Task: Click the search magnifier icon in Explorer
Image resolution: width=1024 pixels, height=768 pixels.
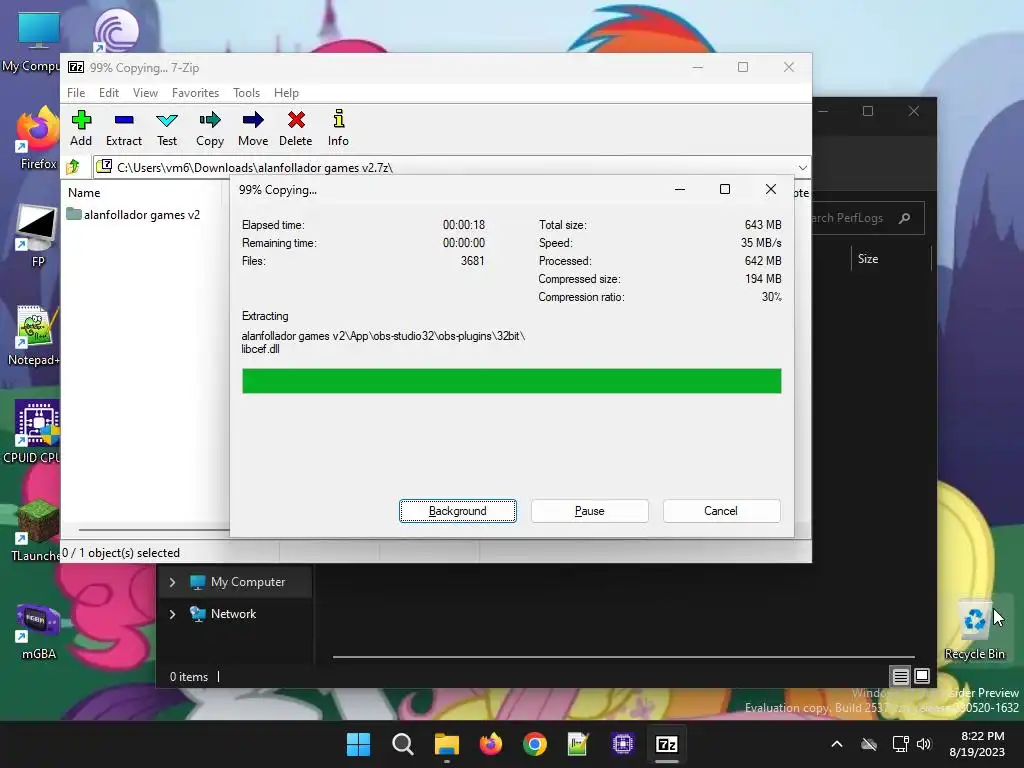Action: 904,218
